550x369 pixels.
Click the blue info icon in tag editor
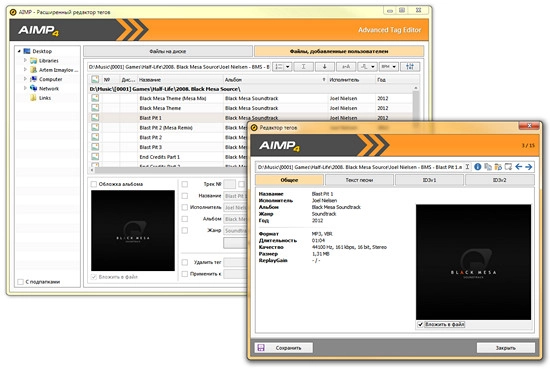[477, 167]
